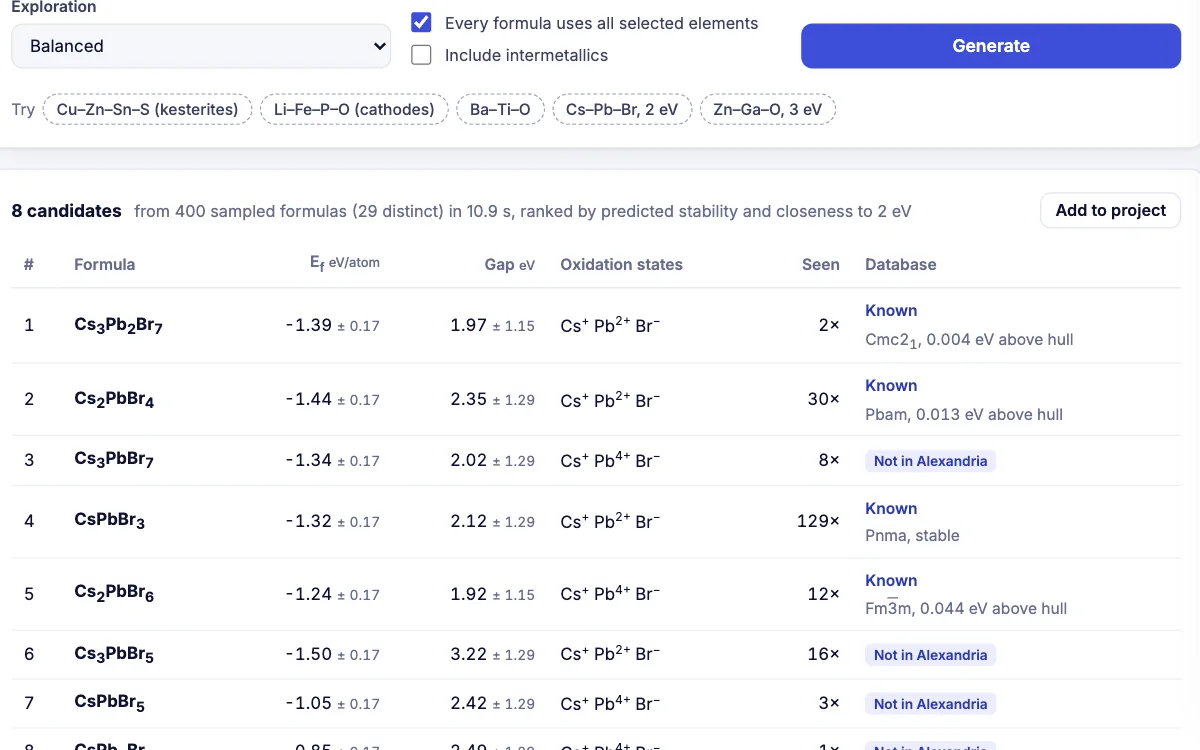Try the Cu–Zn–Sn–S (kesterites) example
Image resolution: width=1200 pixels, height=750 pixels.
click(147, 109)
